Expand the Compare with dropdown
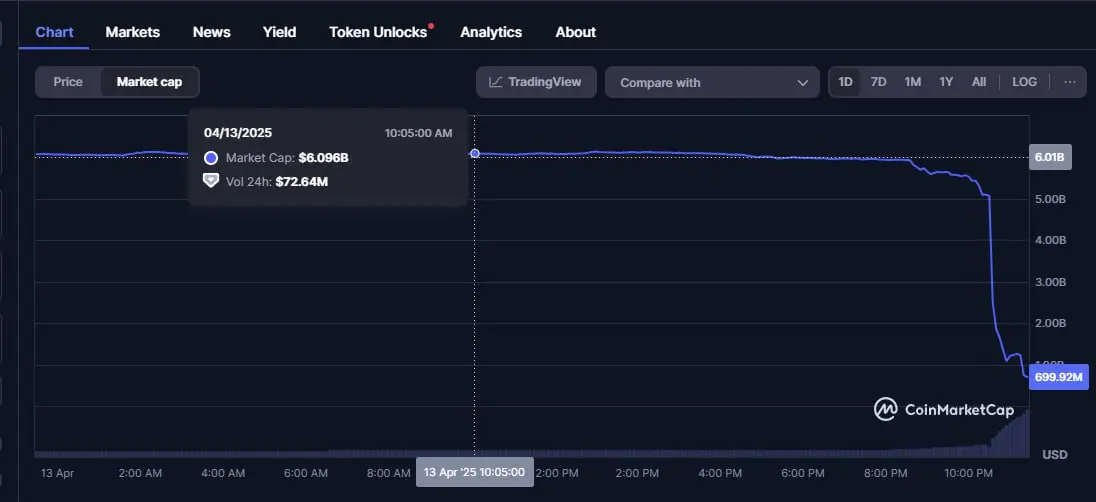 tap(710, 83)
